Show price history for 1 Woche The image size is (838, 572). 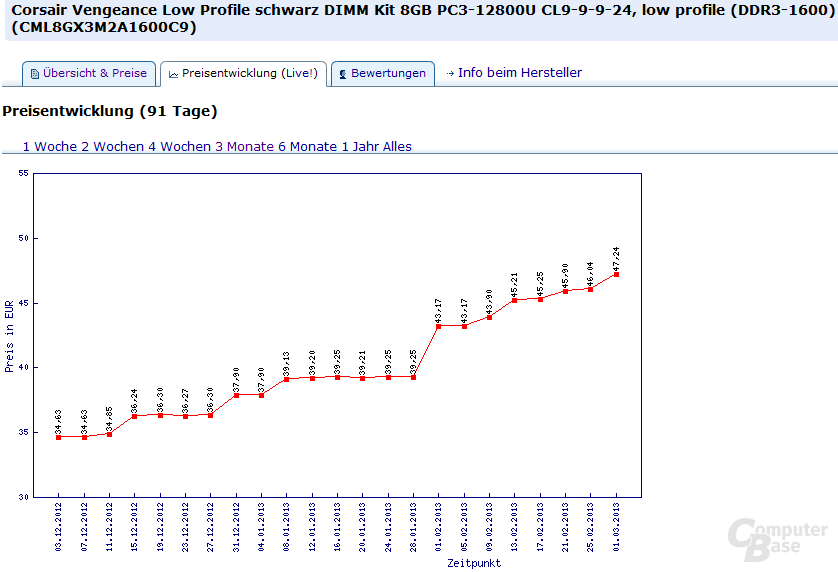pos(50,146)
